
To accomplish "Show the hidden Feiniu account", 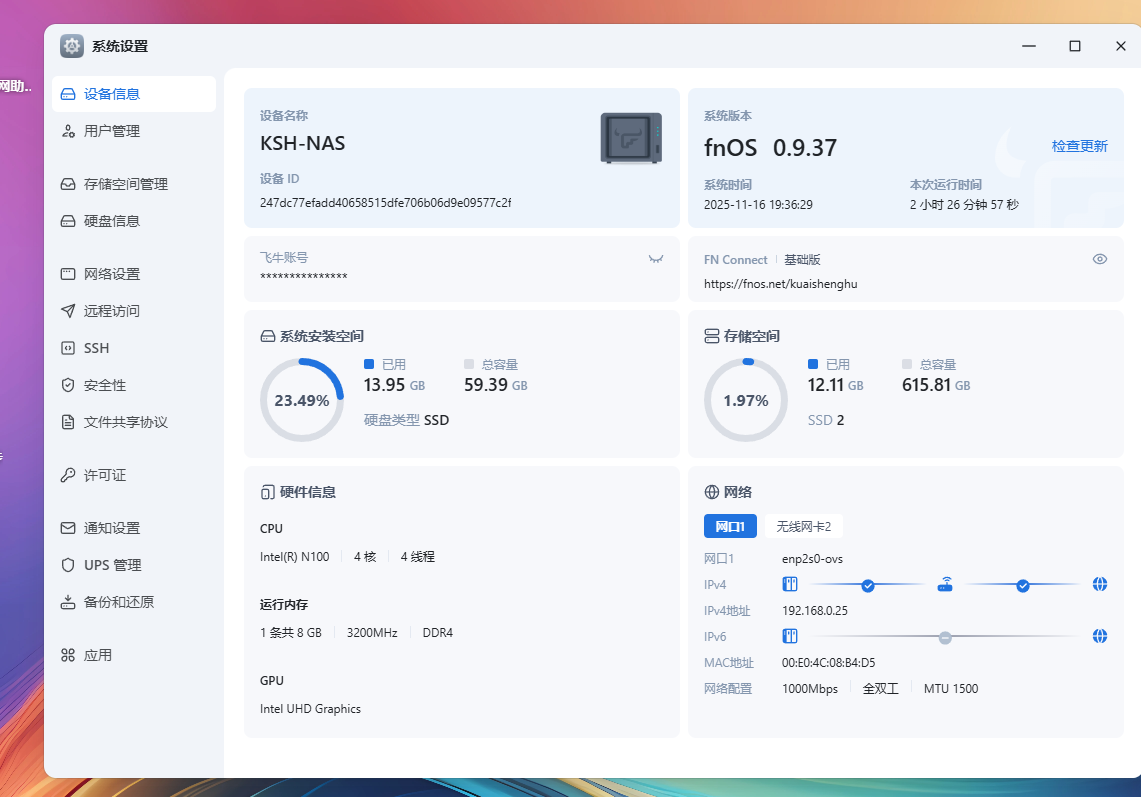I will pos(656,258).
